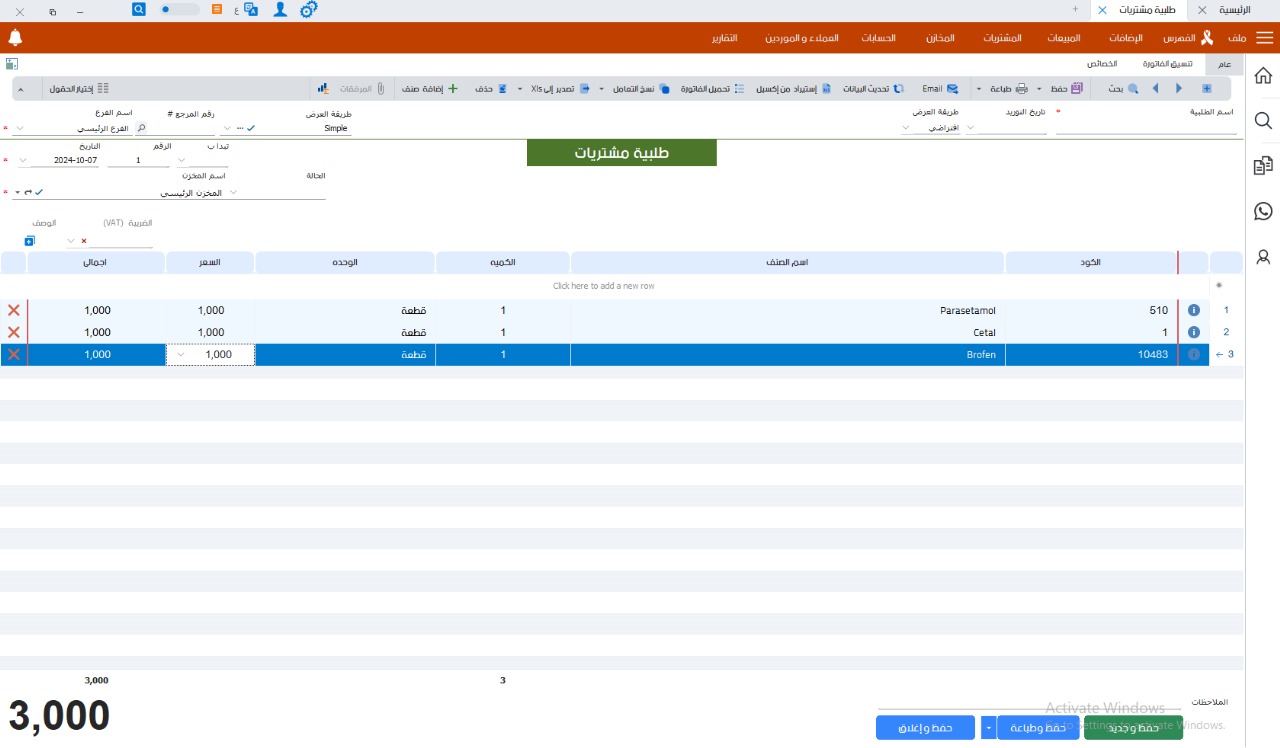Viewport: 1280px width, 748px height.
Task: Open the settings gears icon in title bar
Action: click(309, 9)
